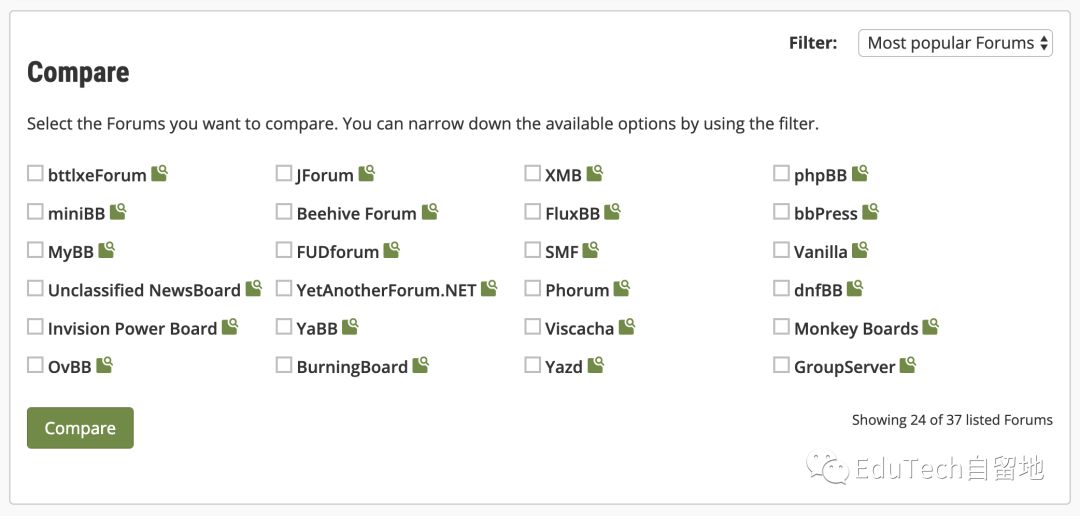This screenshot has height=516, width=1080.
Task: Tick the FluxBB checkbox
Action: pos(532,211)
